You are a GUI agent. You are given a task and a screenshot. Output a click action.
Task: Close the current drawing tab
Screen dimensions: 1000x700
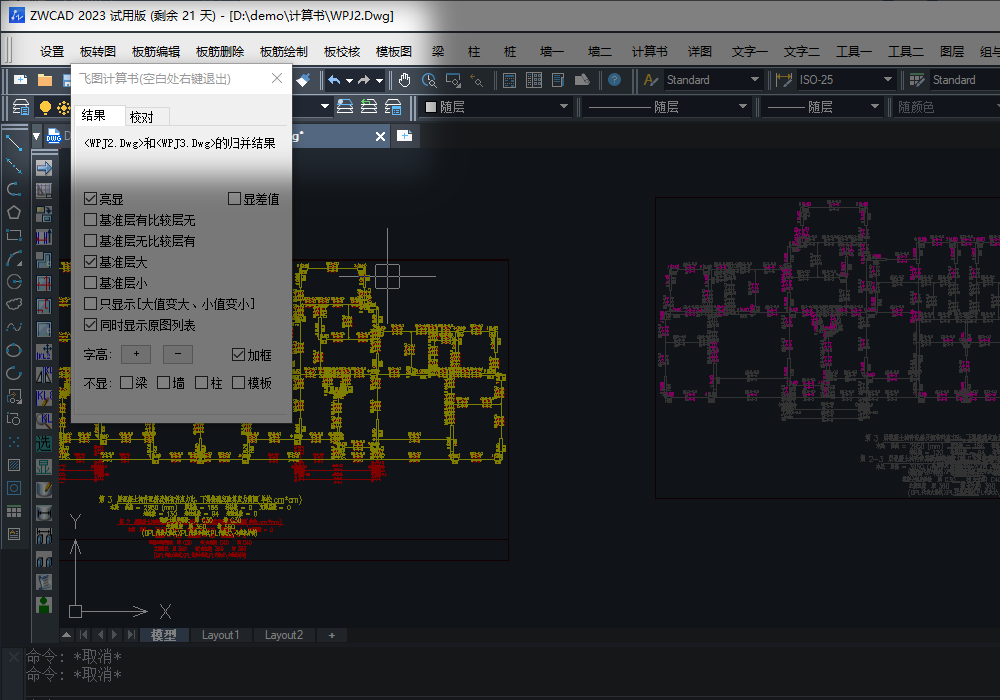coord(380,136)
